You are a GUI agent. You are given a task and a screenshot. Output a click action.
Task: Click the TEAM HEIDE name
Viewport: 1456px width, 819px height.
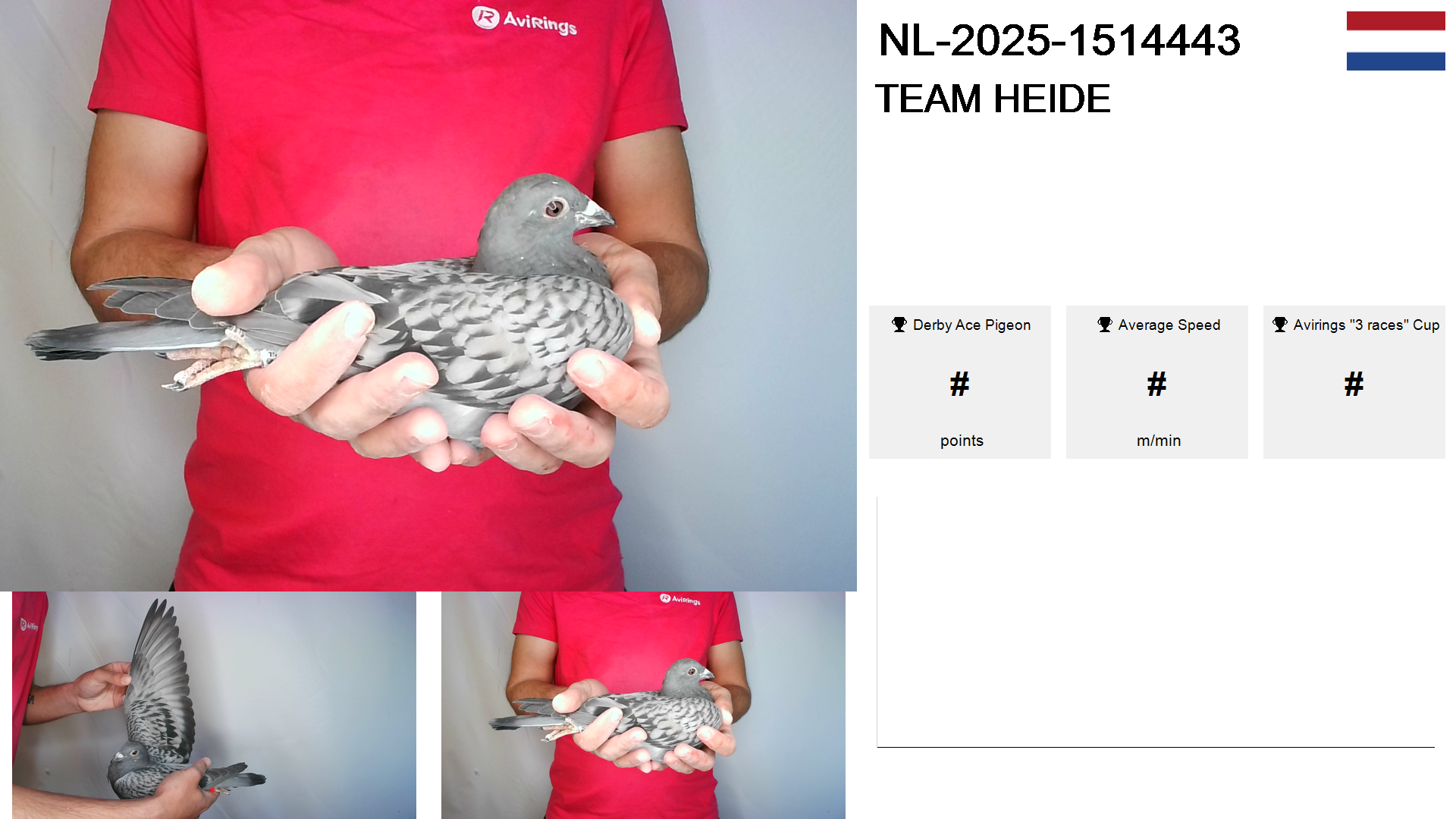993,99
